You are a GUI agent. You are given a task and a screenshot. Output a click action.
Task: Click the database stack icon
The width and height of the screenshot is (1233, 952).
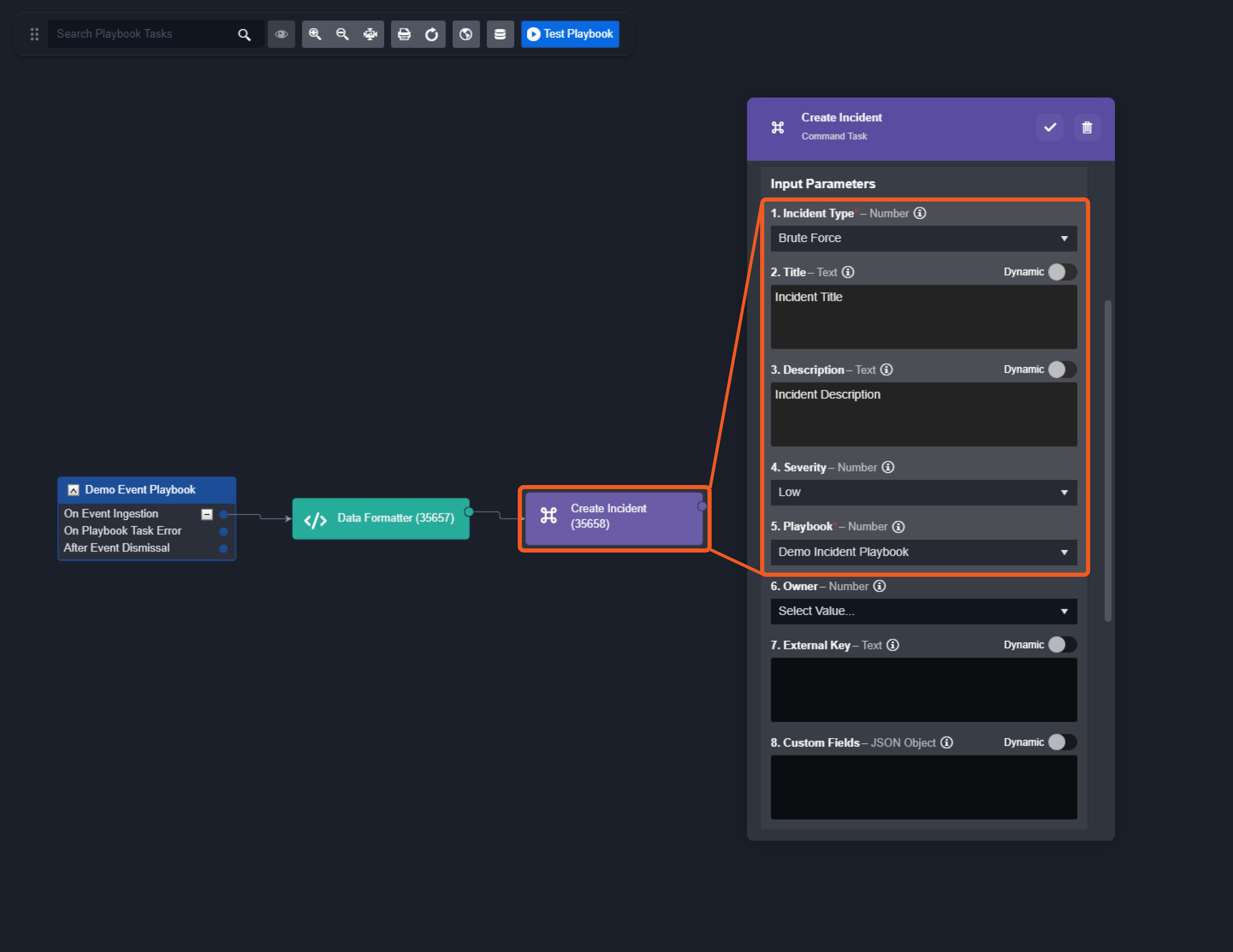point(500,35)
